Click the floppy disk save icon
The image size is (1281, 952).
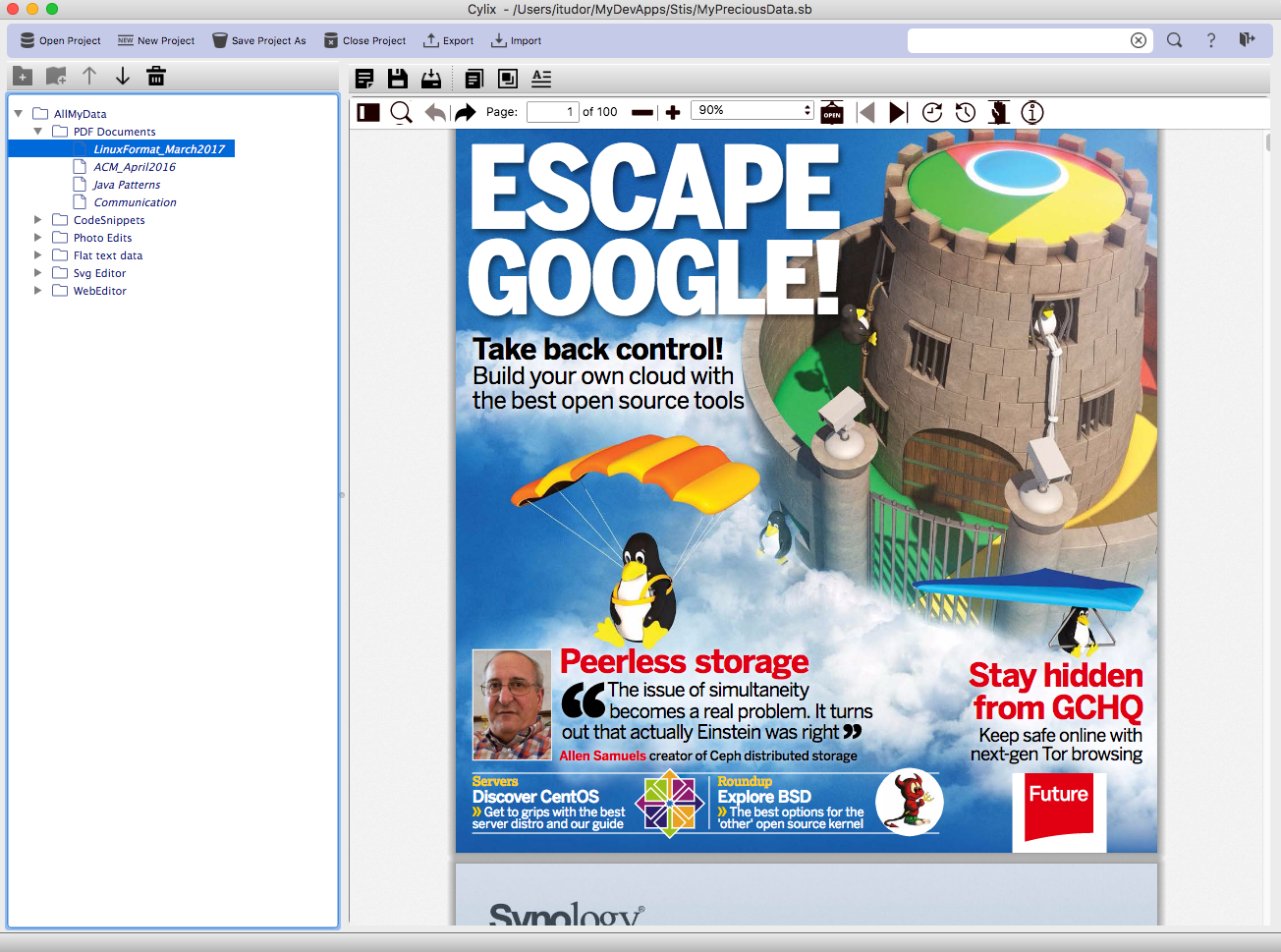(398, 79)
